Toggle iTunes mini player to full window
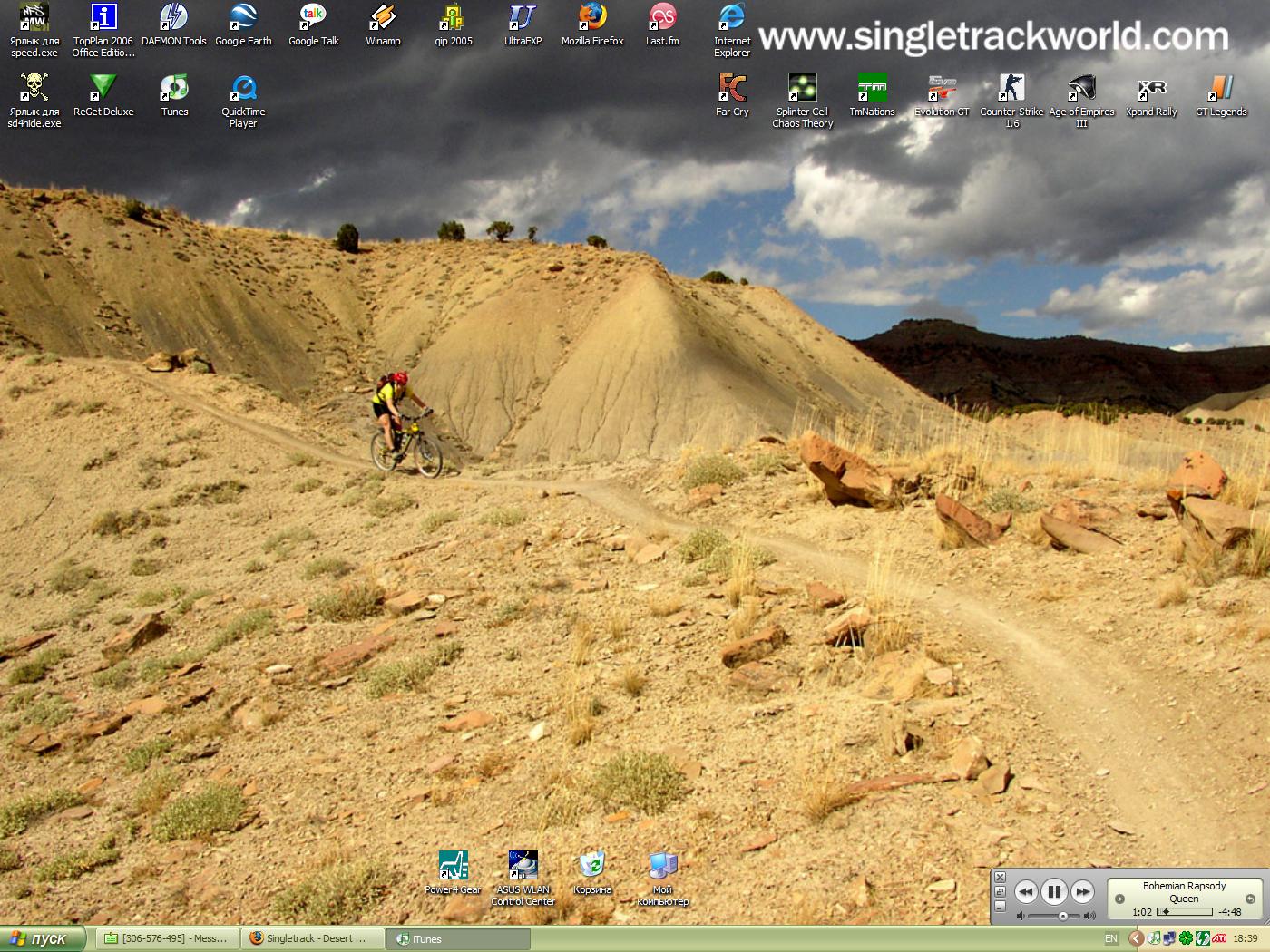This screenshot has height=952, width=1270. point(1000,892)
